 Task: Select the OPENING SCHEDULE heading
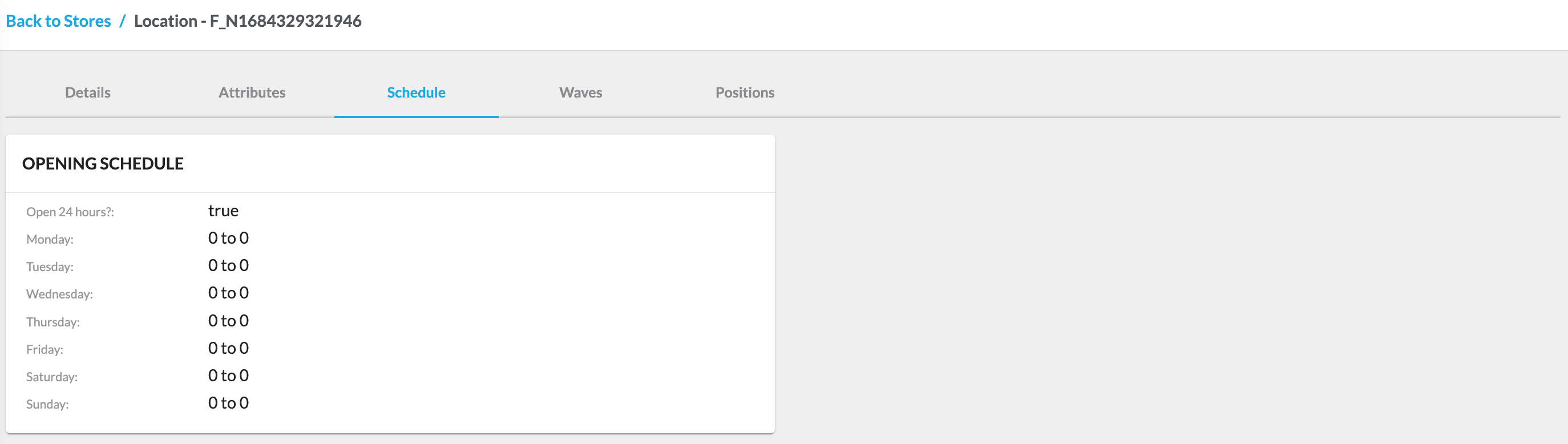coord(103,163)
